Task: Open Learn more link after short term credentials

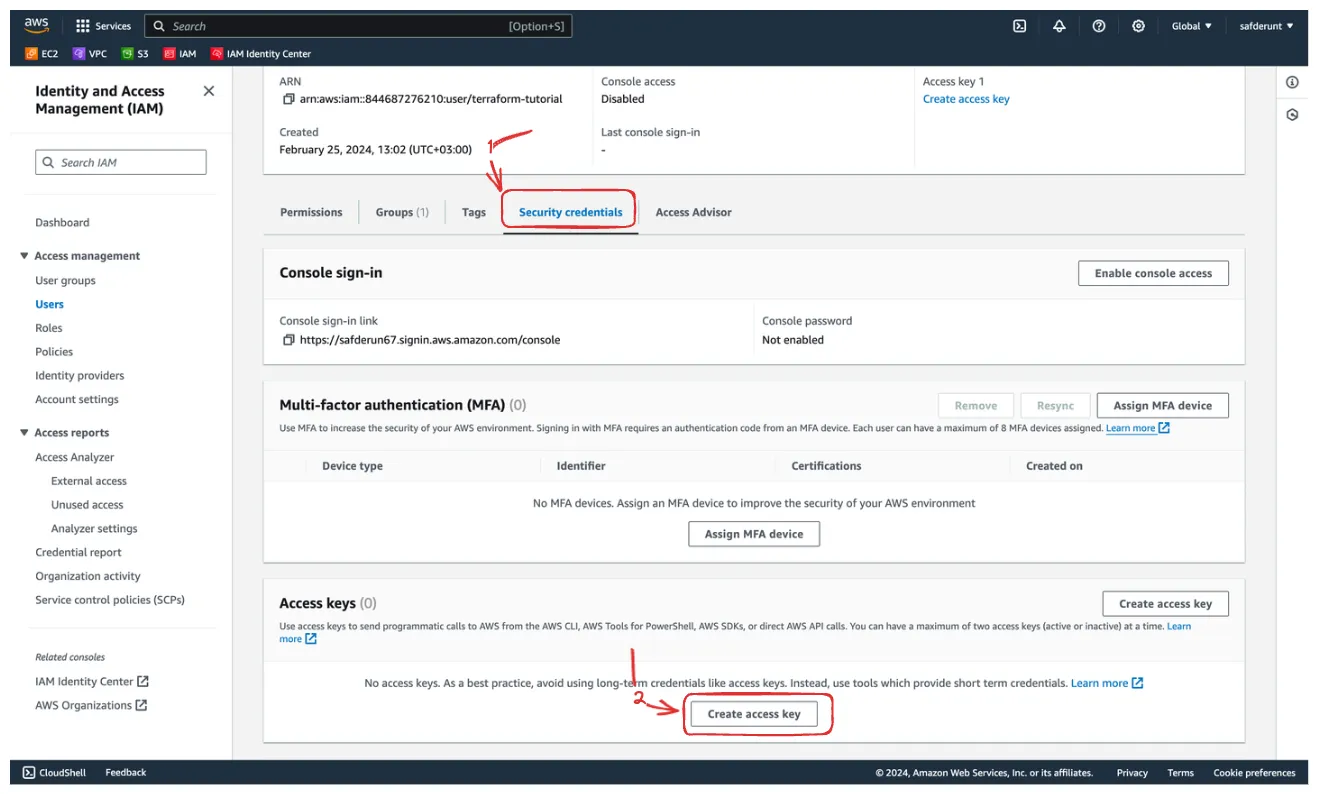Action: coord(1106,683)
